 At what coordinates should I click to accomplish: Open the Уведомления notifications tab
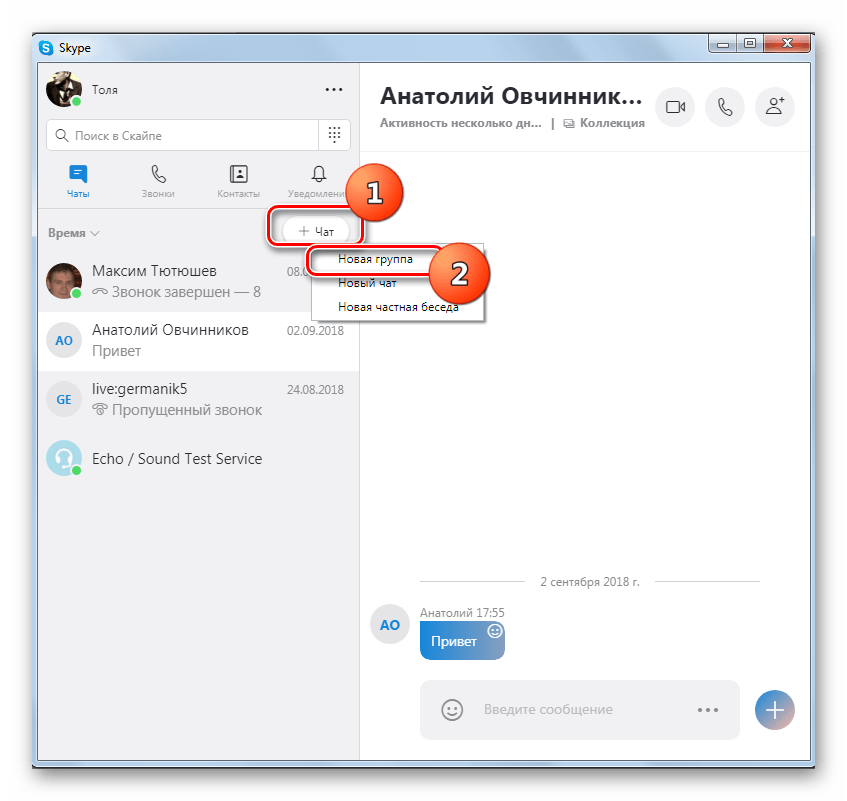[x=318, y=181]
